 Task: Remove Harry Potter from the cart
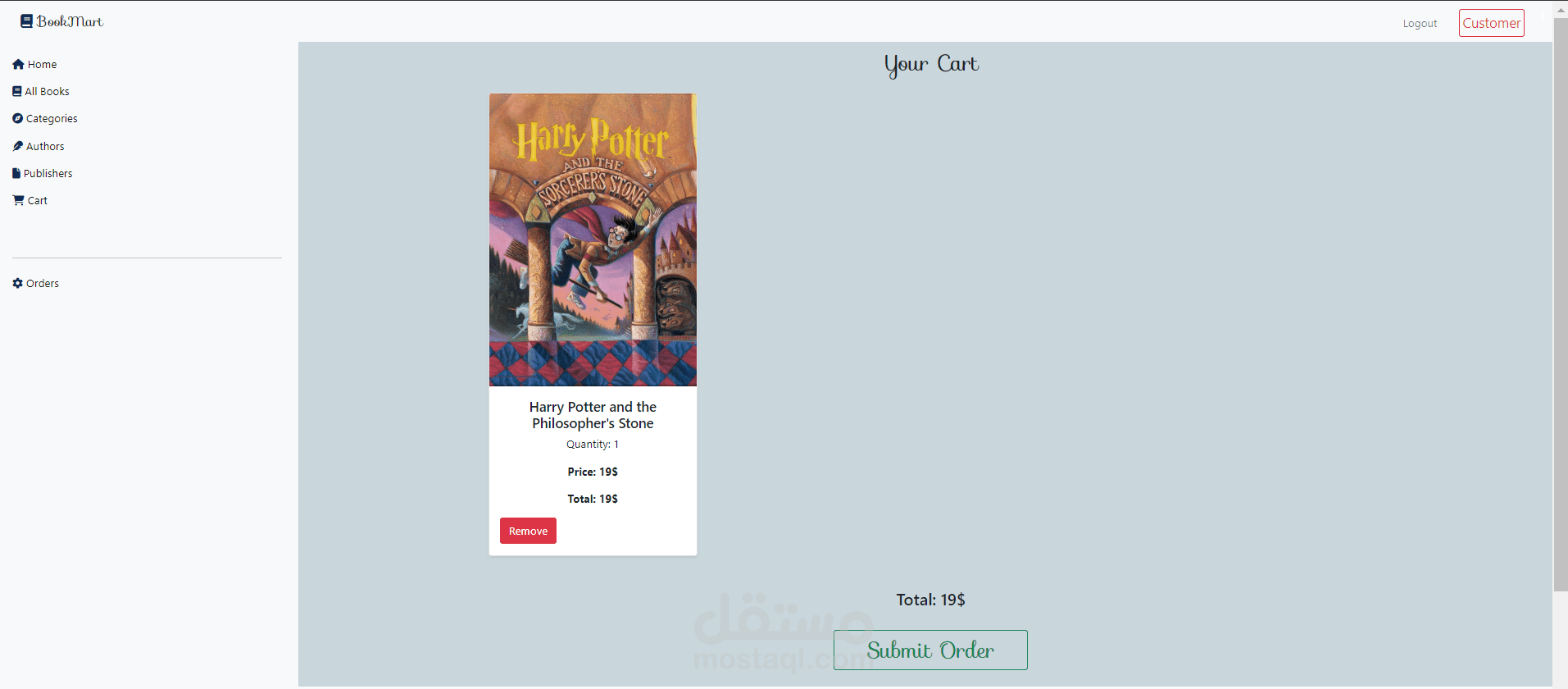tap(528, 531)
